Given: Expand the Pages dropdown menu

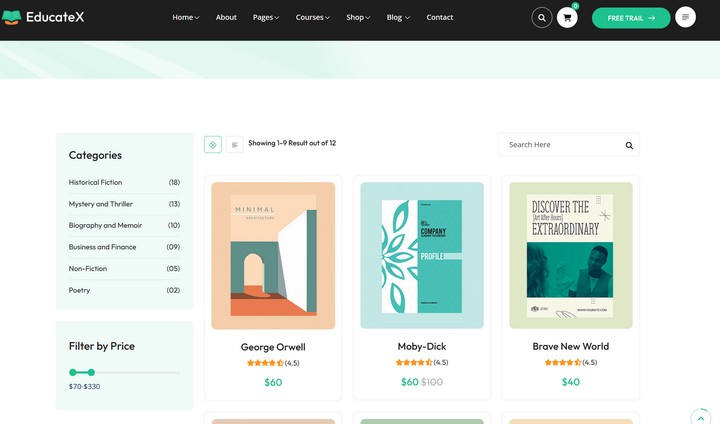Looking at the screenshot, I should (x=266, y=17).
